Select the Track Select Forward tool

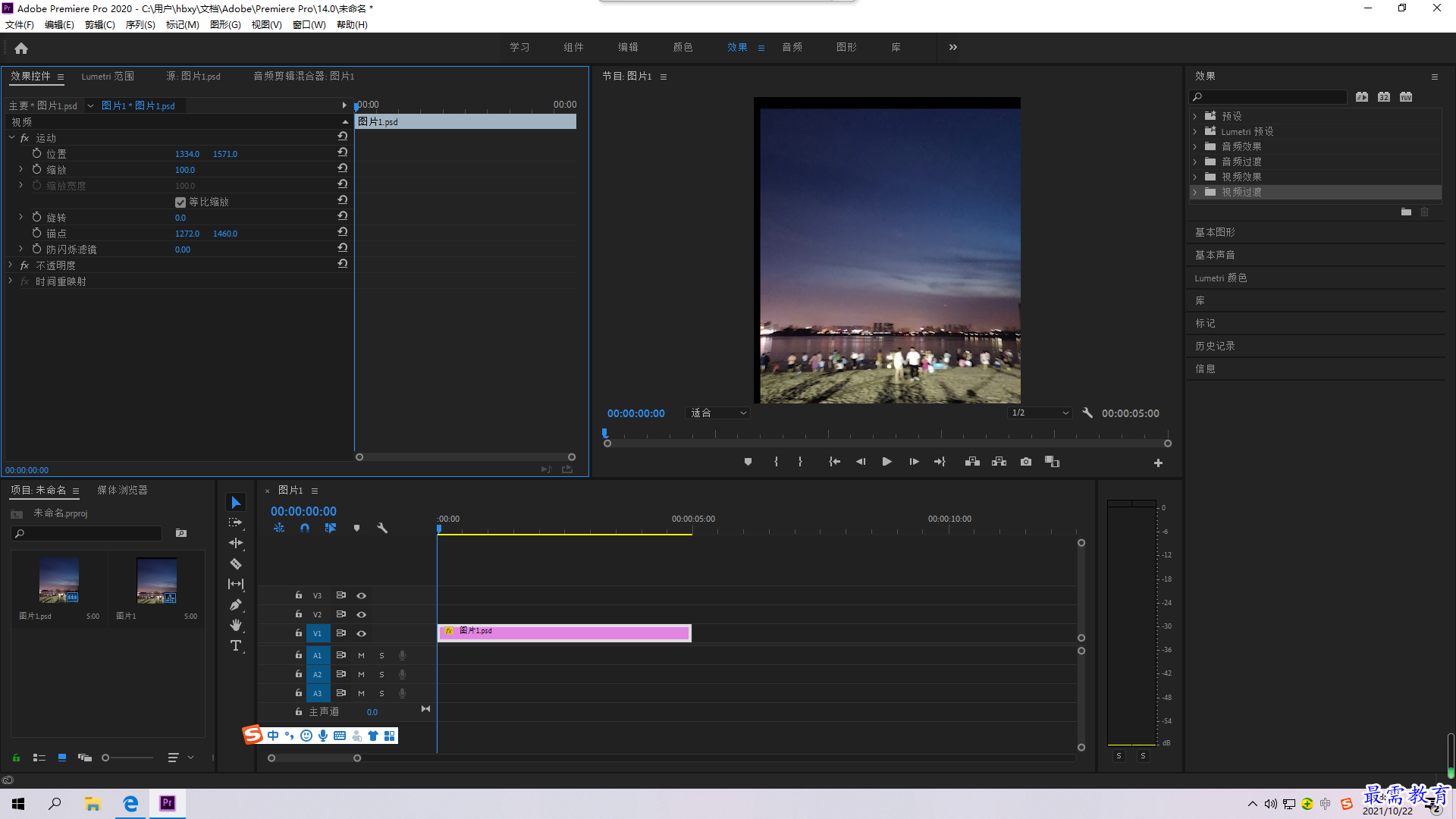click(x=236, y=522)
